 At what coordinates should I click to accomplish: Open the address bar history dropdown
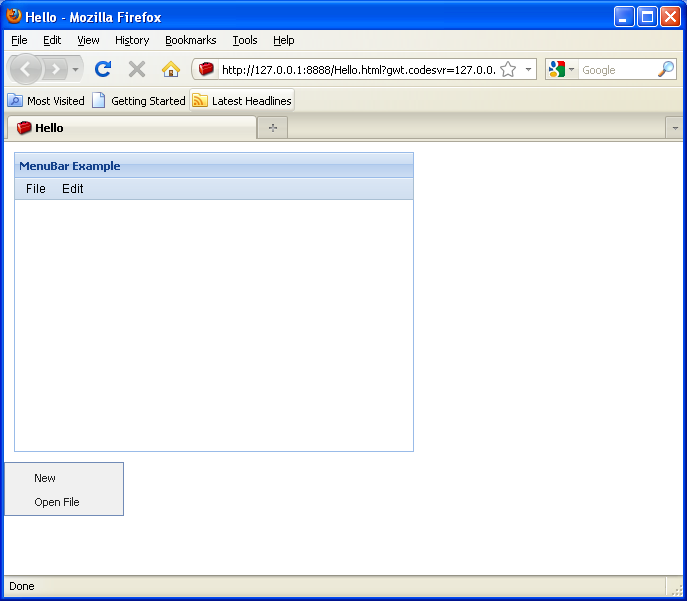tap(528, 69)
